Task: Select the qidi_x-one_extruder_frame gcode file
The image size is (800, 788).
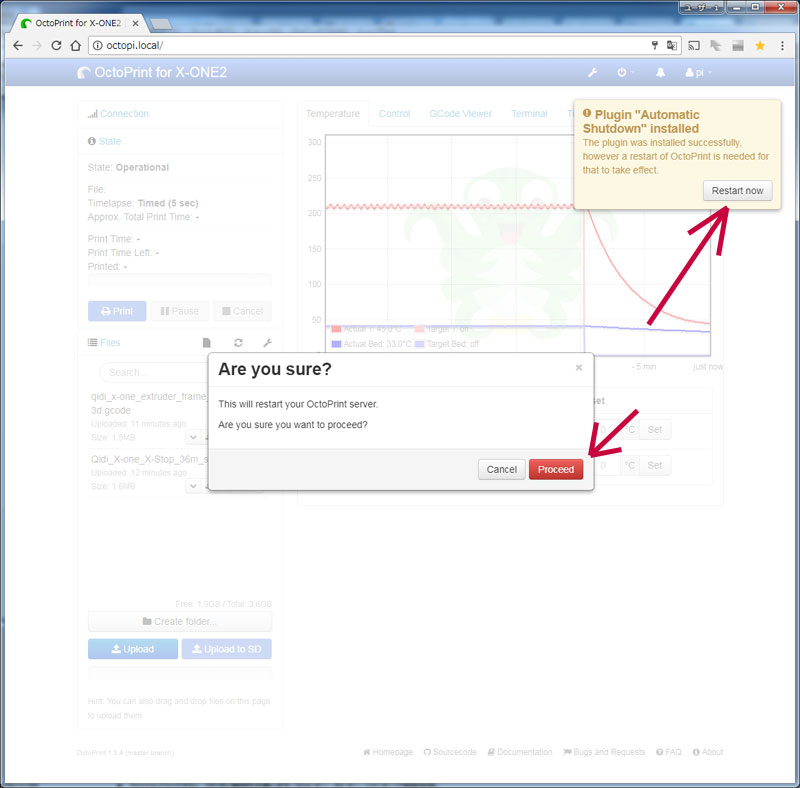Action: (x=149, y=403)
